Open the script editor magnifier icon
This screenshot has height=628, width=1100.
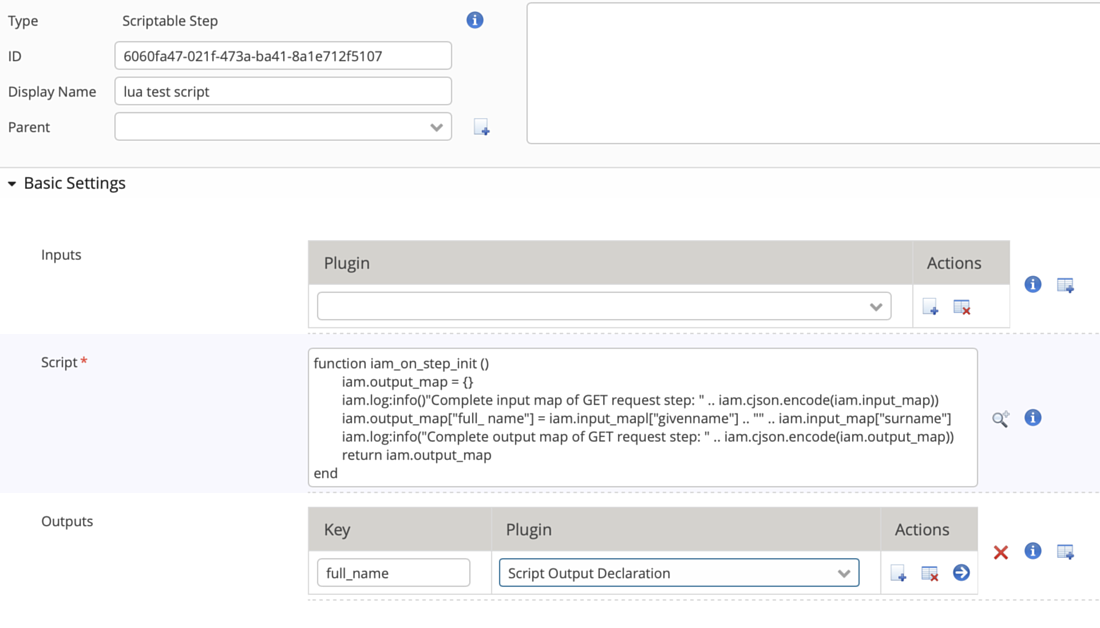pyautogui.click(x=1000, y=419)
